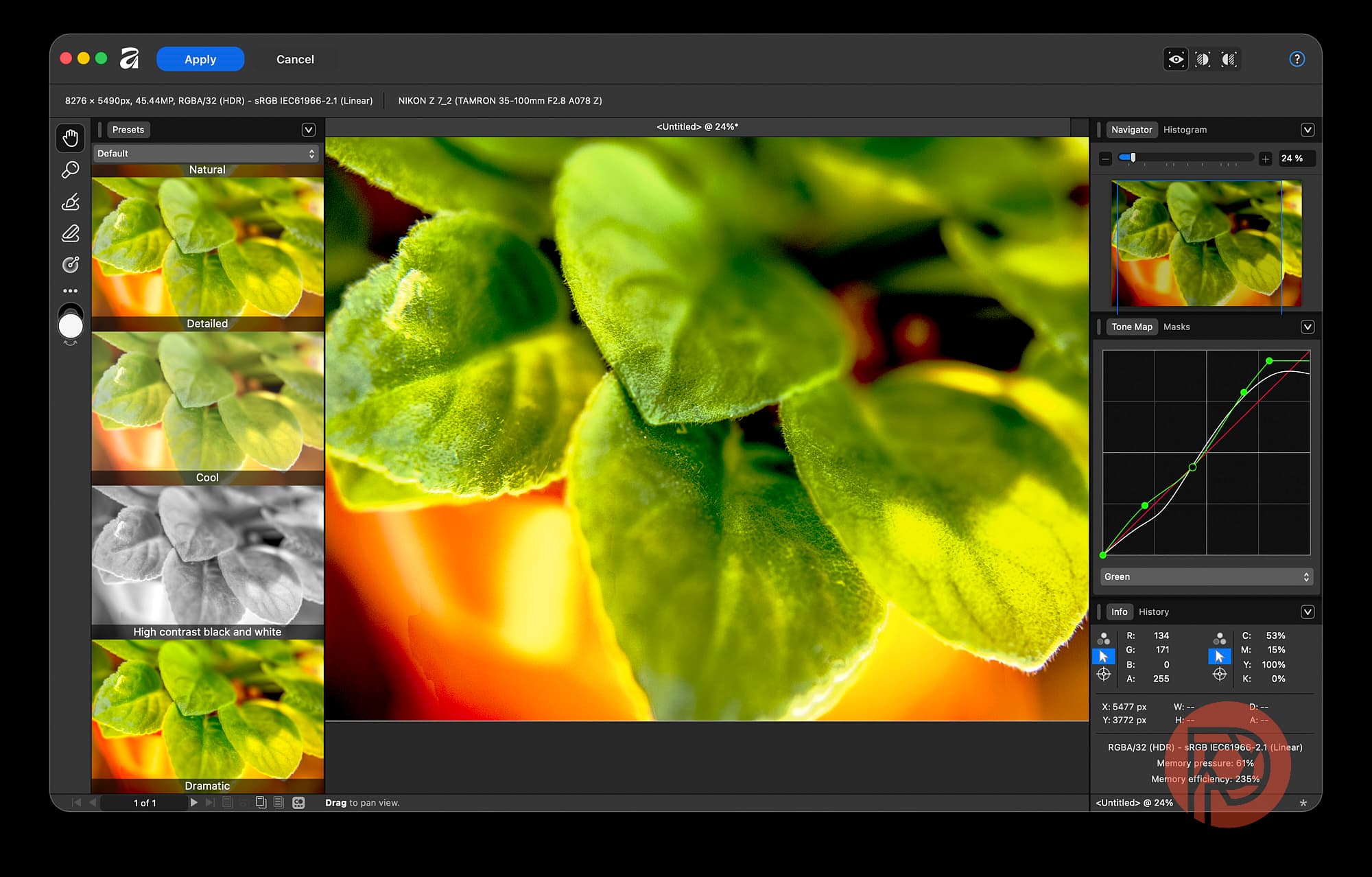Switch to the Histogram tab
Viewport: 1372px width, 877px height.
[x=1185, y=130]
